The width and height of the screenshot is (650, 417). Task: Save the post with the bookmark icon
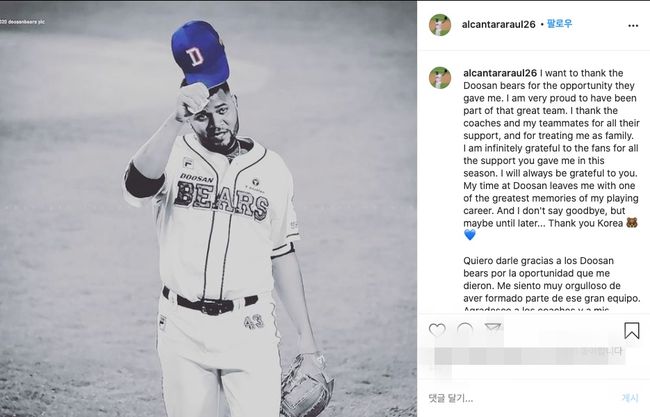[x=631, y=330]
